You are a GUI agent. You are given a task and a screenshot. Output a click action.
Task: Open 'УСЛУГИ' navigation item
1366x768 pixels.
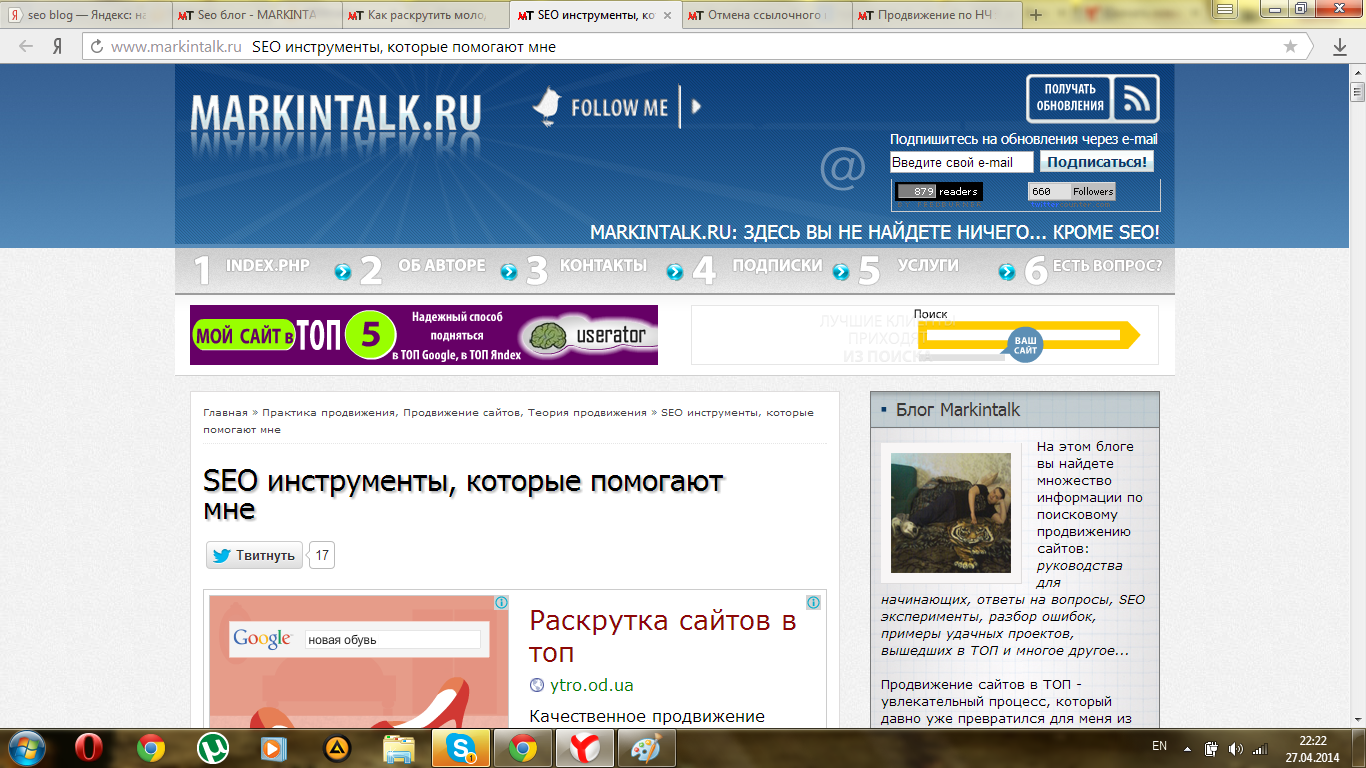(928, 266)
